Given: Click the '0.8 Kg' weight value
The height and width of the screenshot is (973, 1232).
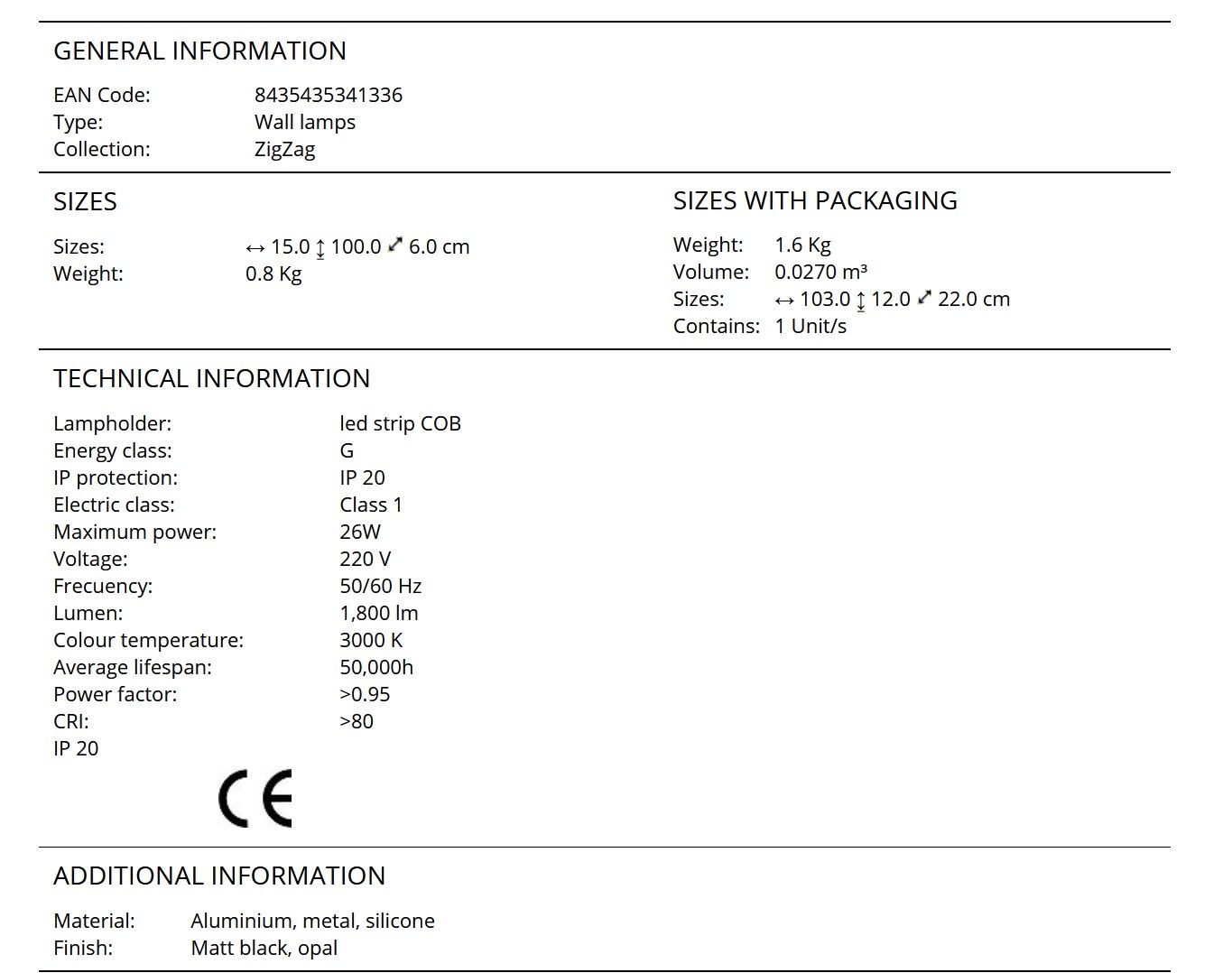Looking at the screenshot, I should point(273,274).
